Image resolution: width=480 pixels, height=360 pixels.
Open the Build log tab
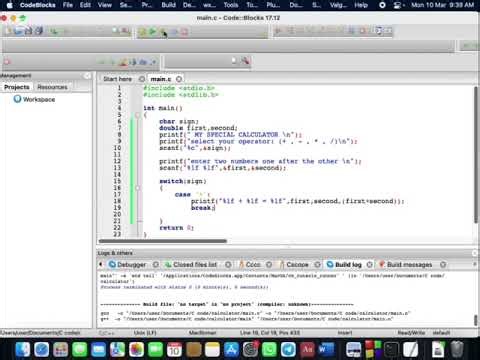pyautogui.click(x=348, y=265)
